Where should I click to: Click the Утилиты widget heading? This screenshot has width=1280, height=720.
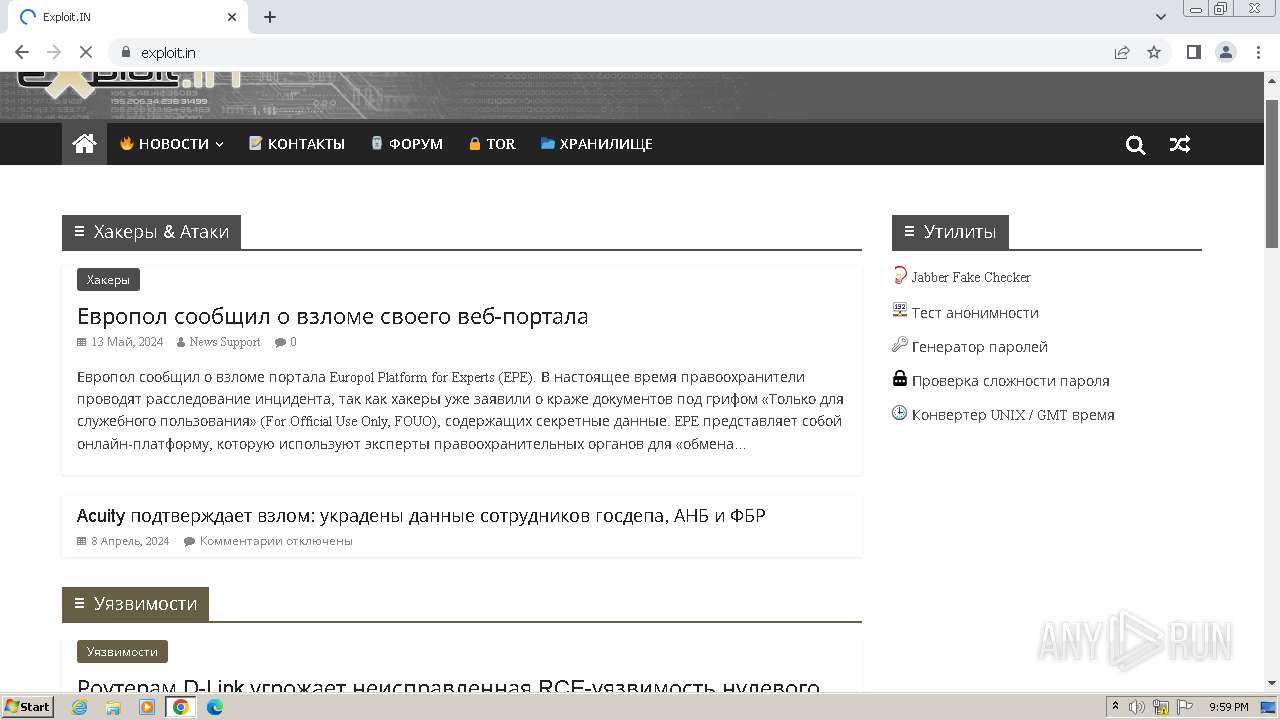pyautogui.click(x=950, y=232)
